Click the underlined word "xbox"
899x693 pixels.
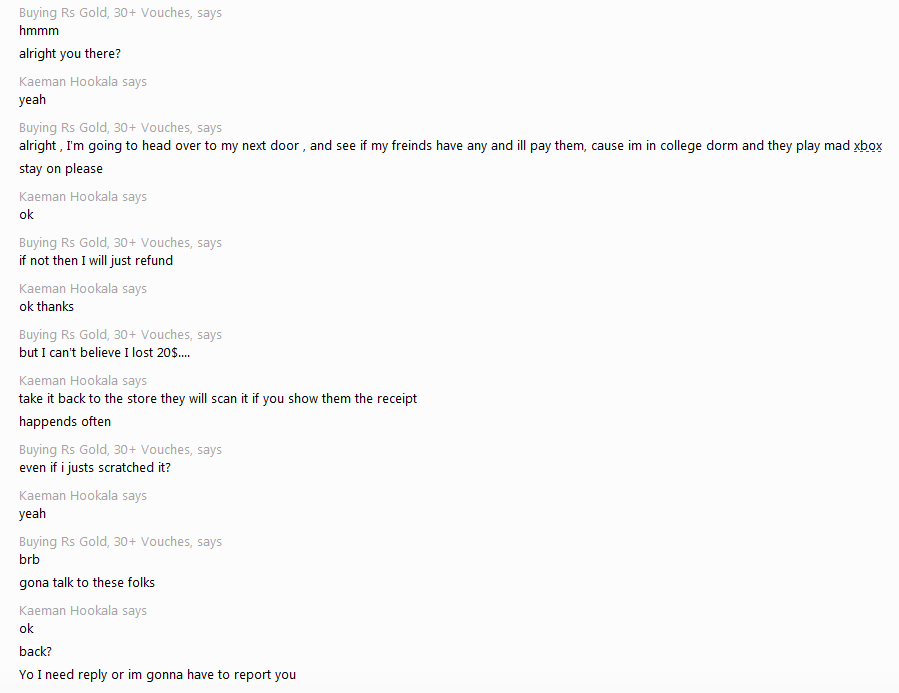[867, 146]
